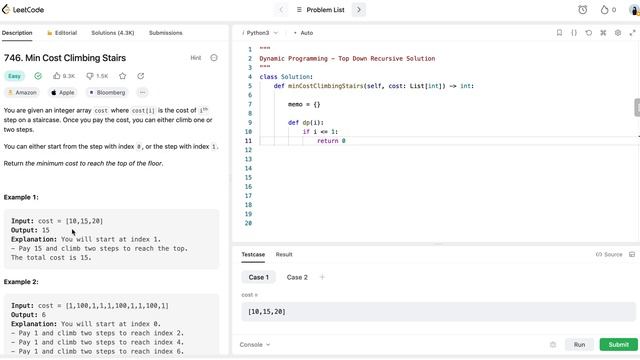This screenshot has height=360, width=640.
Task: Submit the solution
Action: 618,344
